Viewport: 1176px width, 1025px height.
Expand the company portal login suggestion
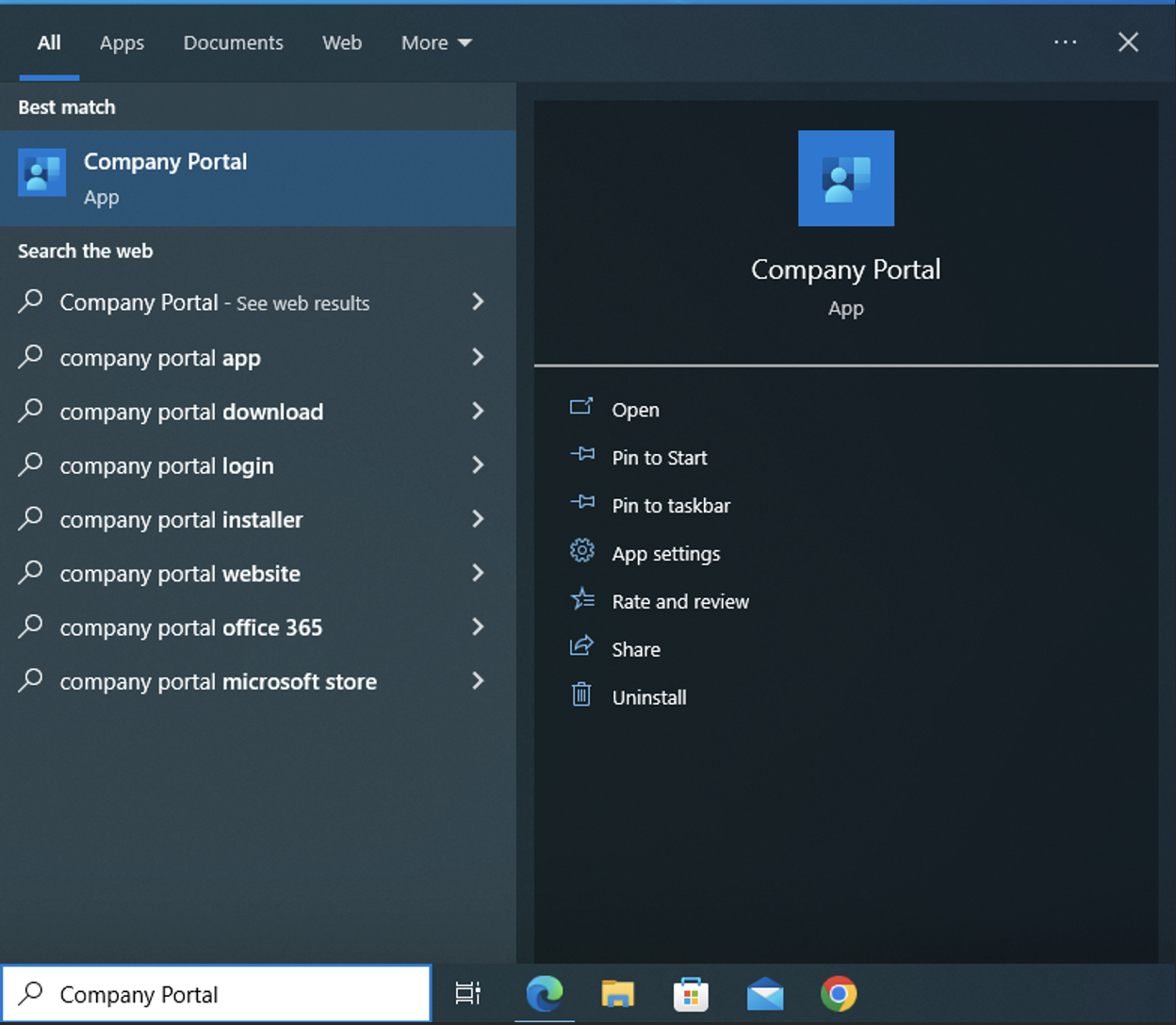[479, 464]
